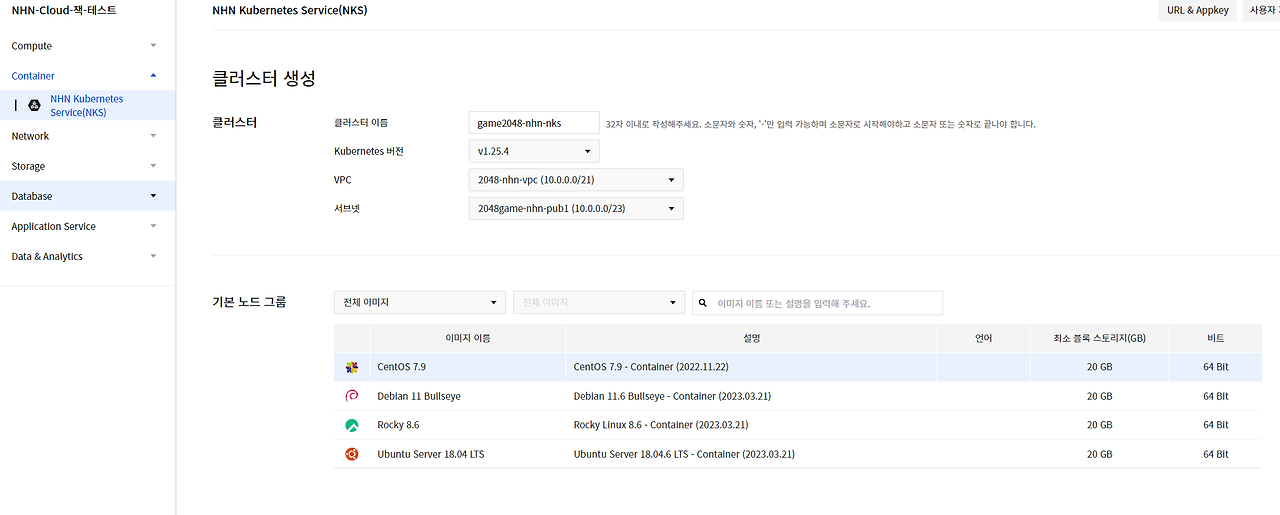Click the Debian swirl logo icon
The height and width of the screenshot is (515, 1280).
[x=351, y=396]
